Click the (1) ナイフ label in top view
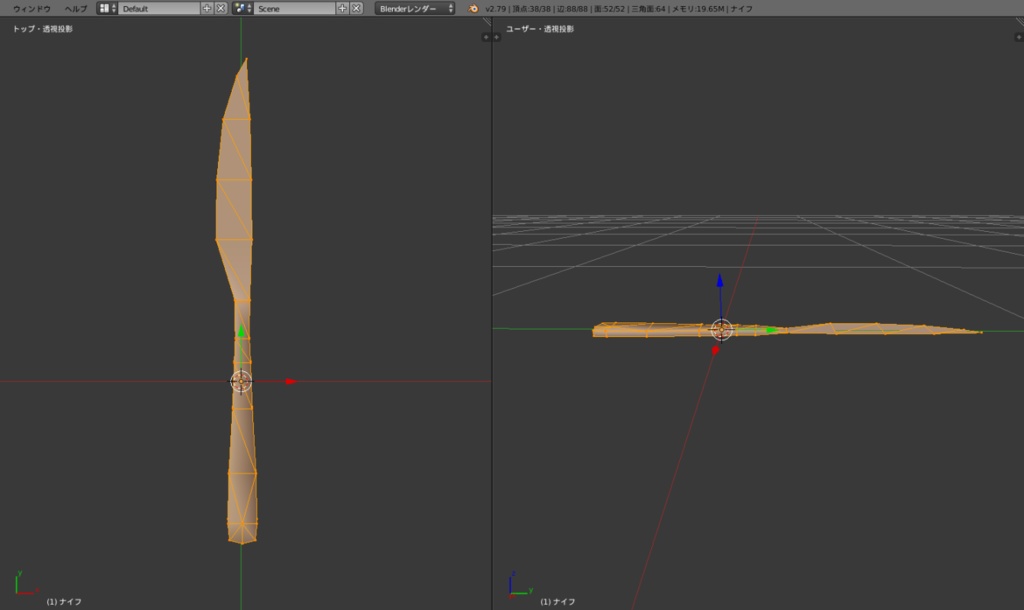The image size is (1024, 610). (x=64, y=602)
